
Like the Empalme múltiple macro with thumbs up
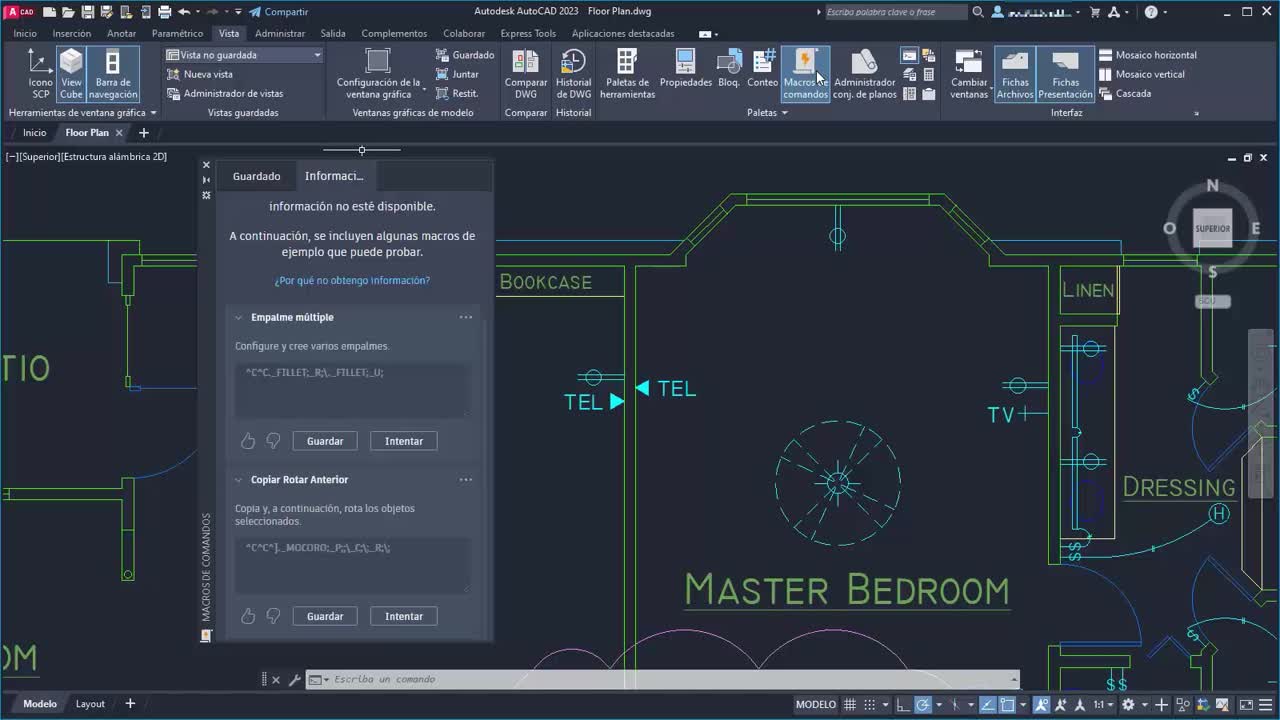pos(248,441)
